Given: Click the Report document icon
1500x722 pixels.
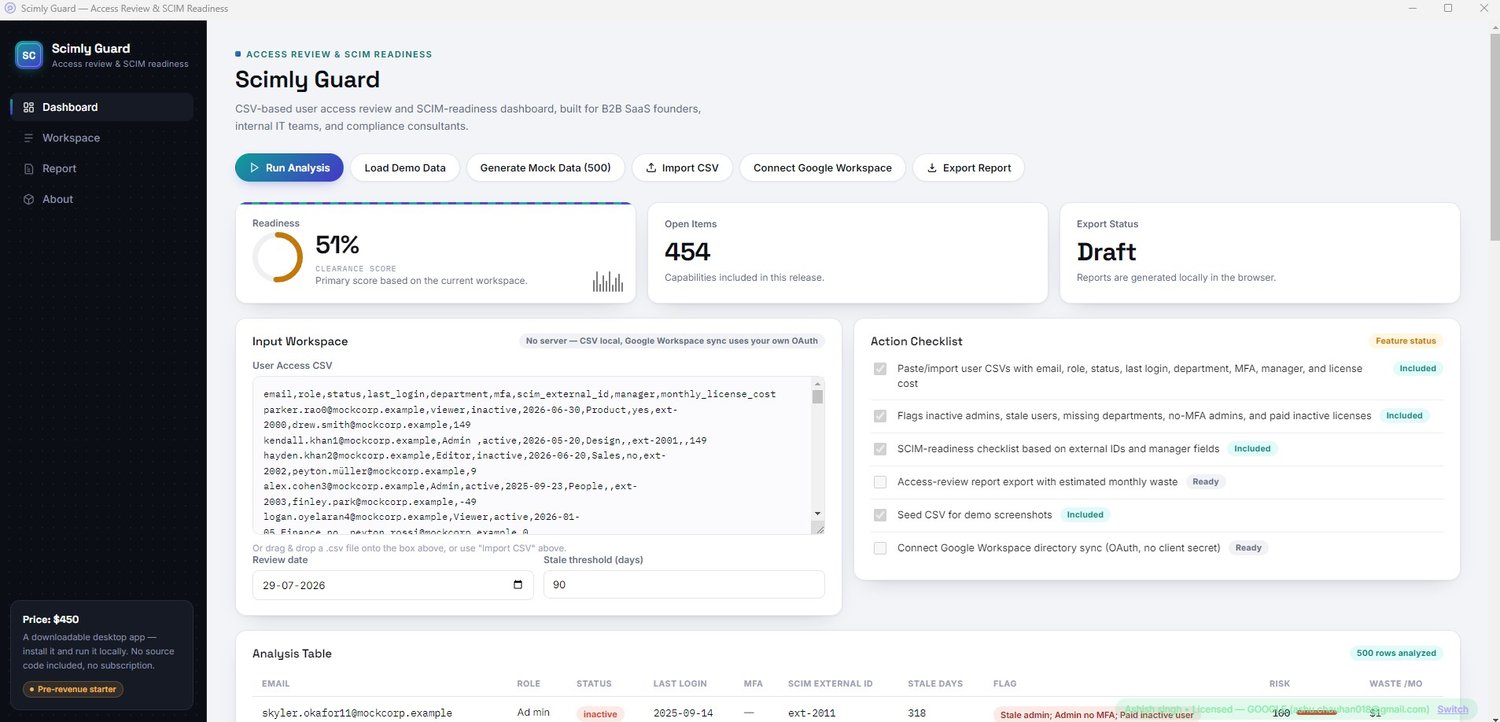Looking at the screenshot, I should (x=29, y=169).
